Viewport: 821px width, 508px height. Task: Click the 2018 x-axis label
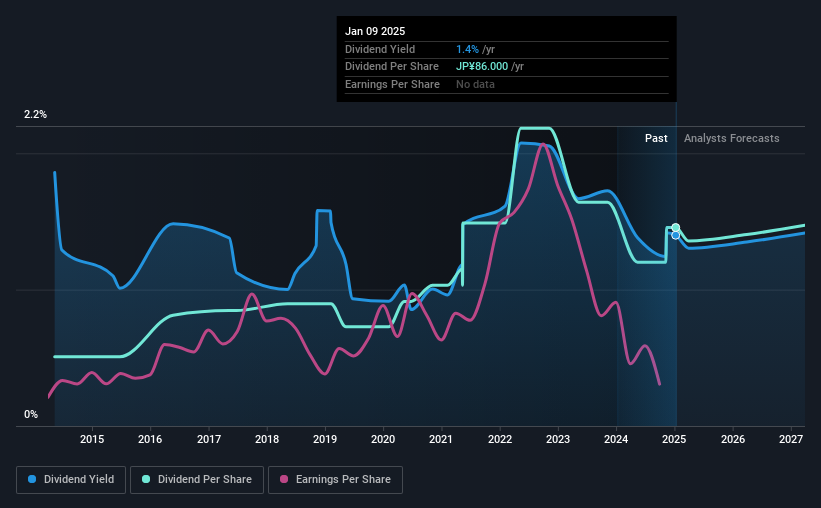point(267,439)
